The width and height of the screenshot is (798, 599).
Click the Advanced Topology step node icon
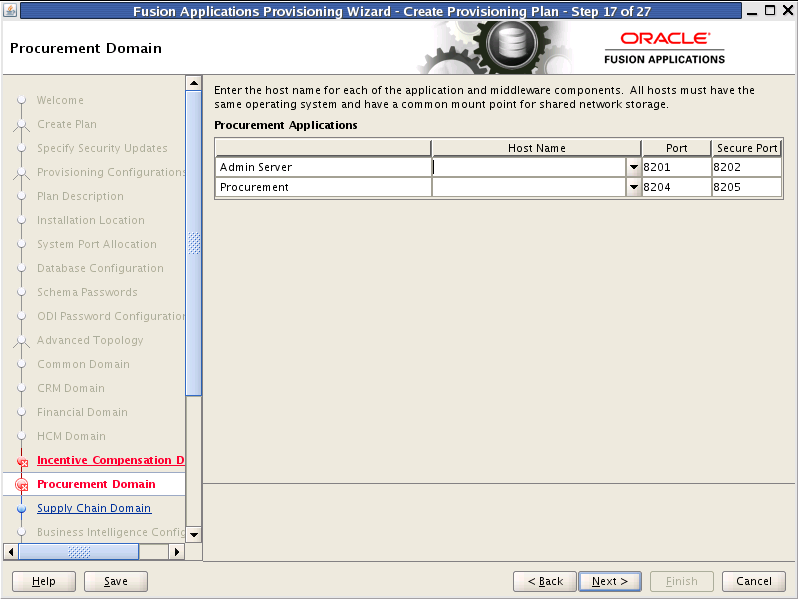click(21, 341)
